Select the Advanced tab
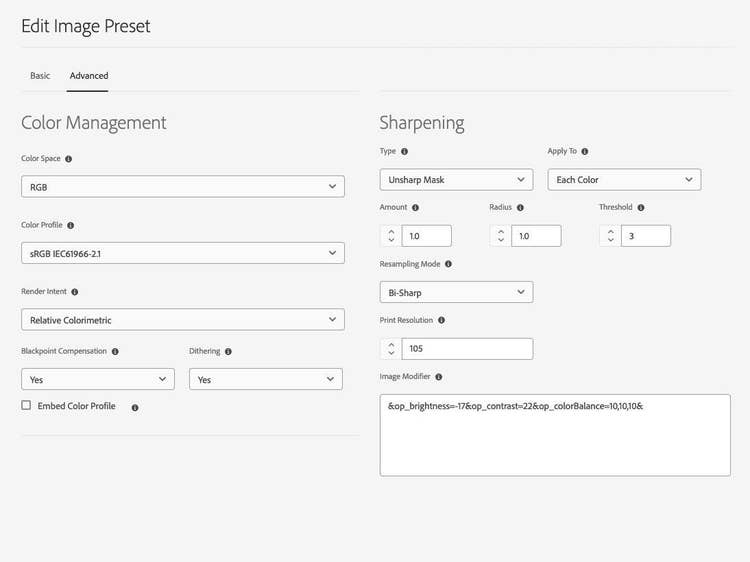This screenshot has width=750, height=562. [x=89, y=76]
